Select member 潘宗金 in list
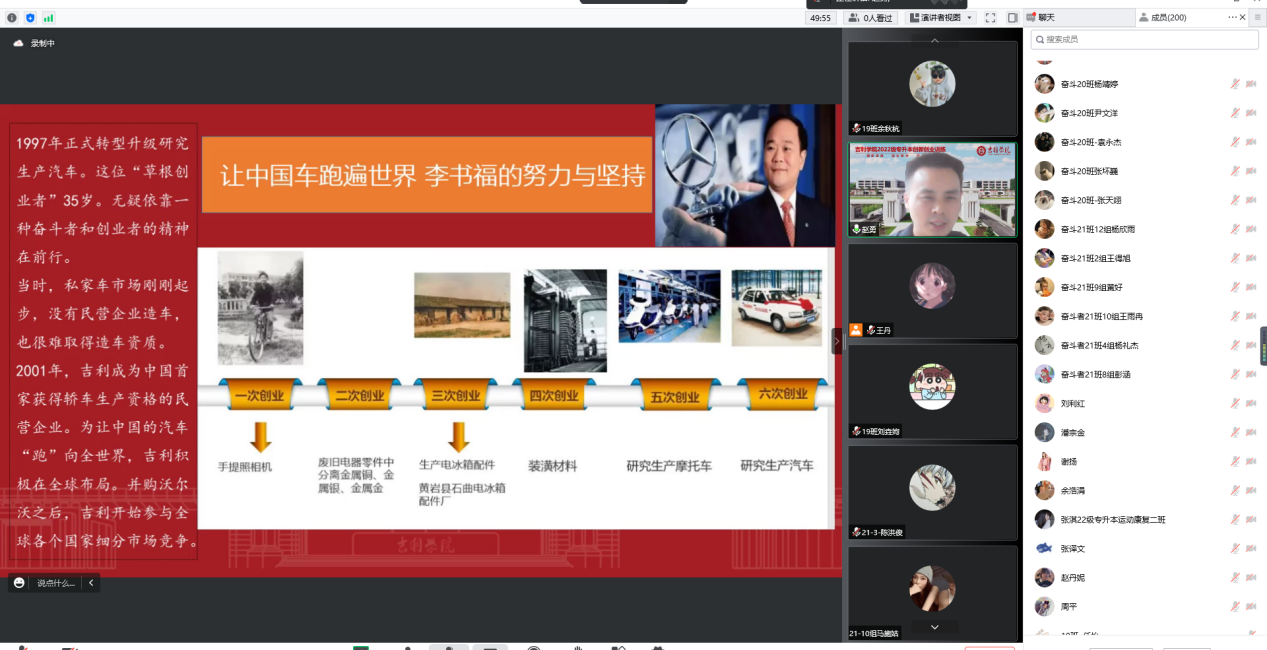1267x650 pixels. tap(1146, 433)
